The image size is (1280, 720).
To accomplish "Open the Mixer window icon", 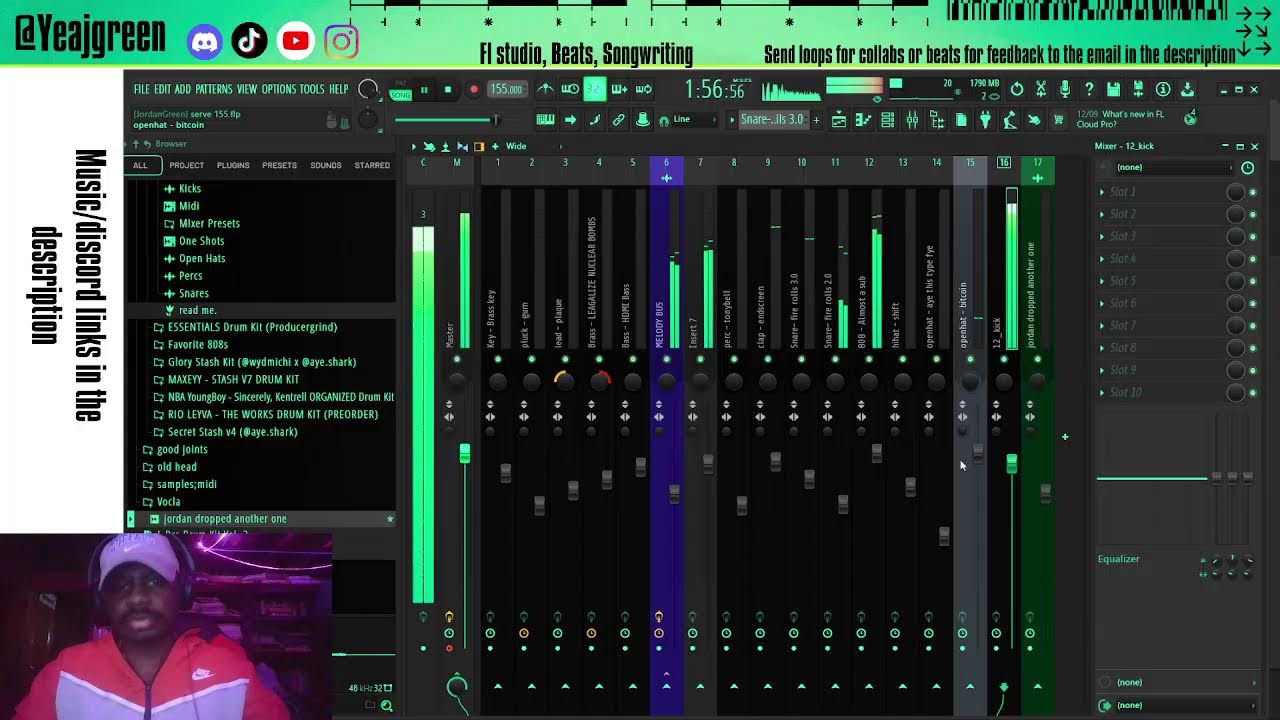I will tap(912, 120).
